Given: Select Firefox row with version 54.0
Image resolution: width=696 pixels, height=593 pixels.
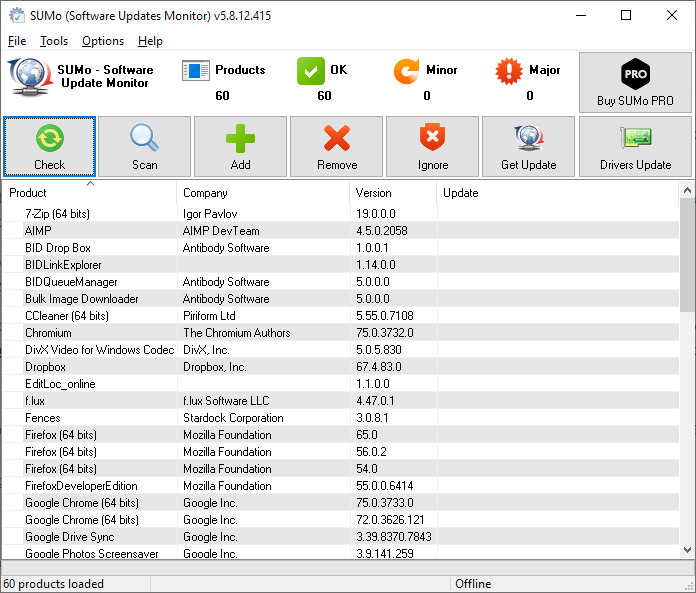Looking at the screenshot, I should coord(341,469).
